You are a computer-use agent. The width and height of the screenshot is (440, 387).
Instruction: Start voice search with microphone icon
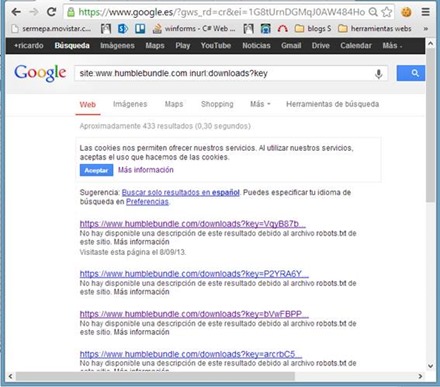[378, 73]
